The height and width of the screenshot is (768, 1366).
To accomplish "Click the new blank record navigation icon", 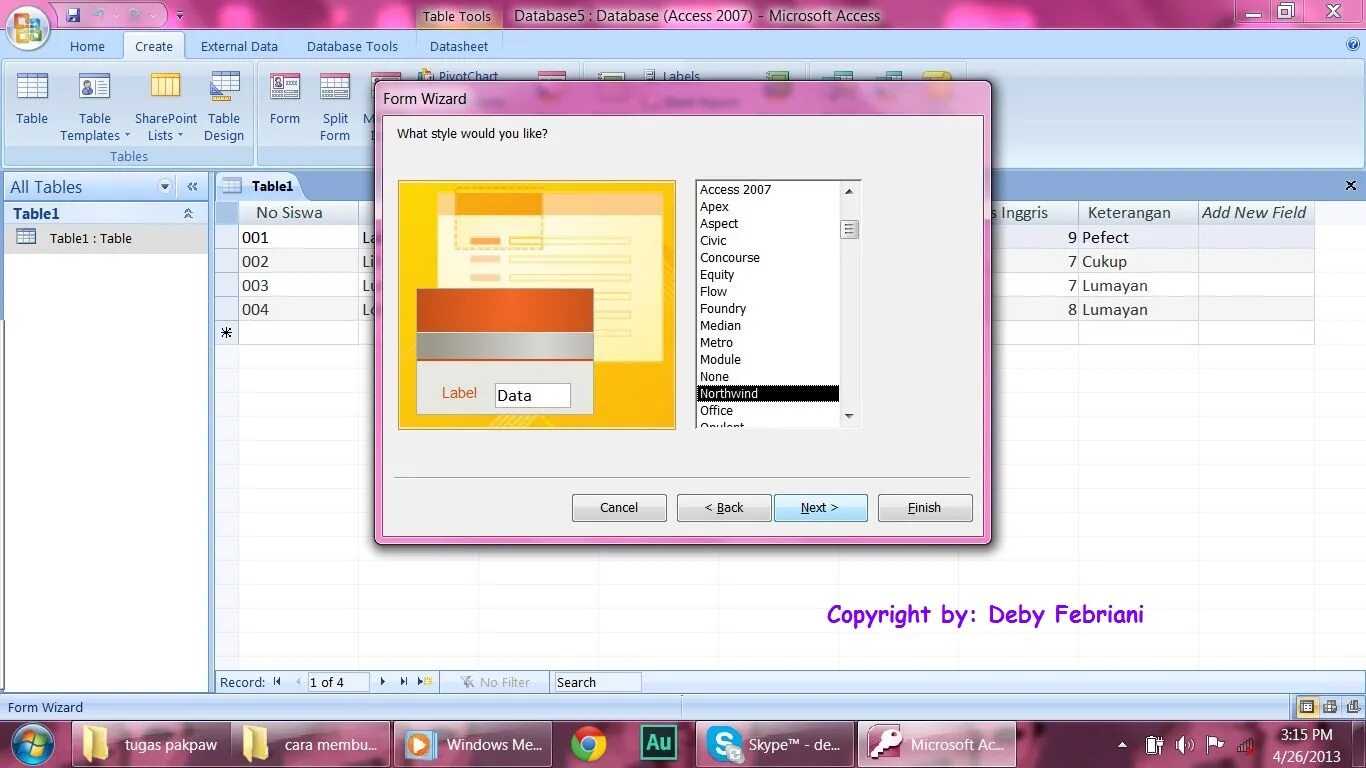I will [425, 682].
